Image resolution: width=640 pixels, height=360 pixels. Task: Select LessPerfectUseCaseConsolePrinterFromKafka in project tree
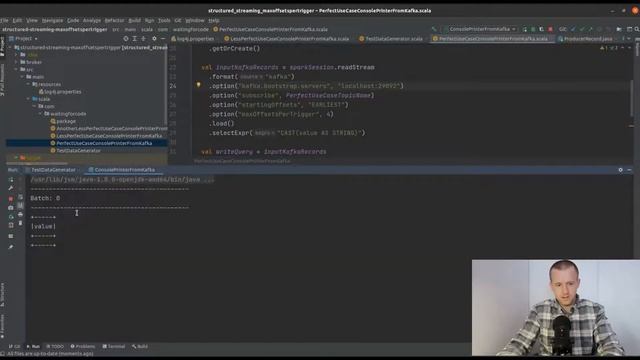tap(106, 136)
